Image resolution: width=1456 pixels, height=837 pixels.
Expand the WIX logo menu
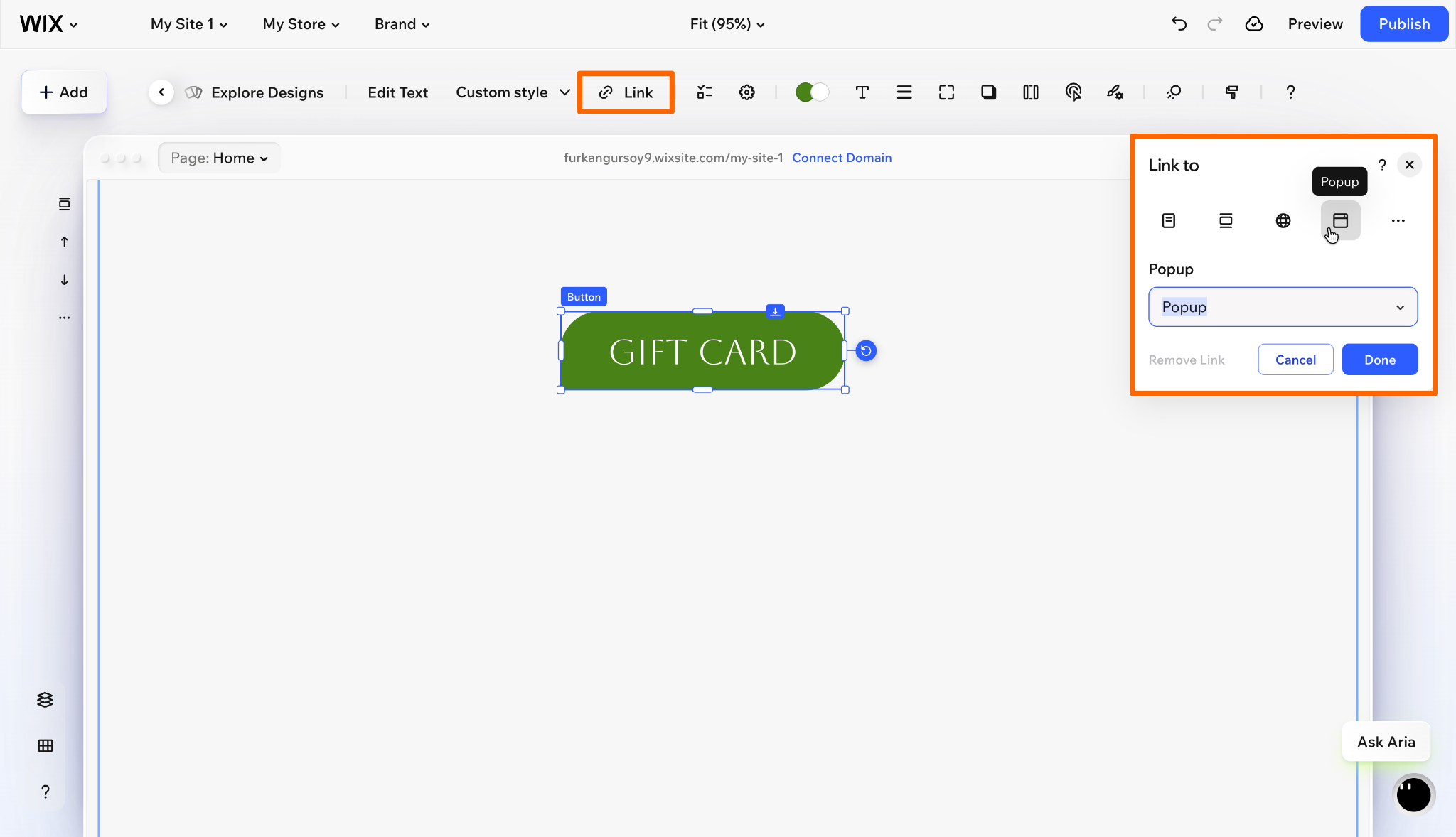(48, 24)
